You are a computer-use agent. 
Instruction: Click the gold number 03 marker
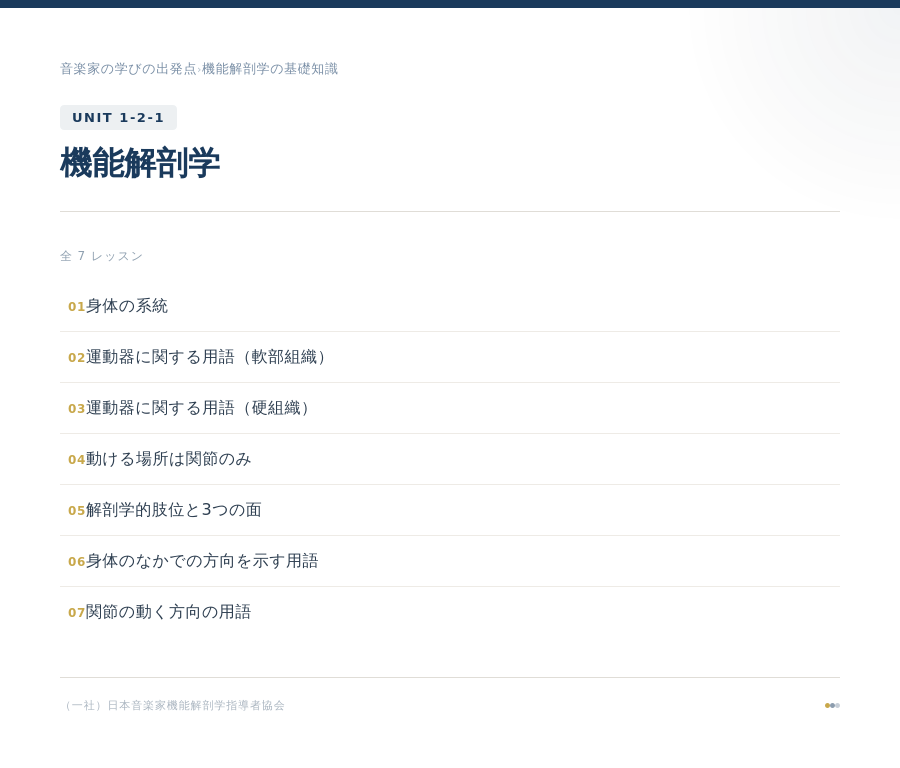76,409
